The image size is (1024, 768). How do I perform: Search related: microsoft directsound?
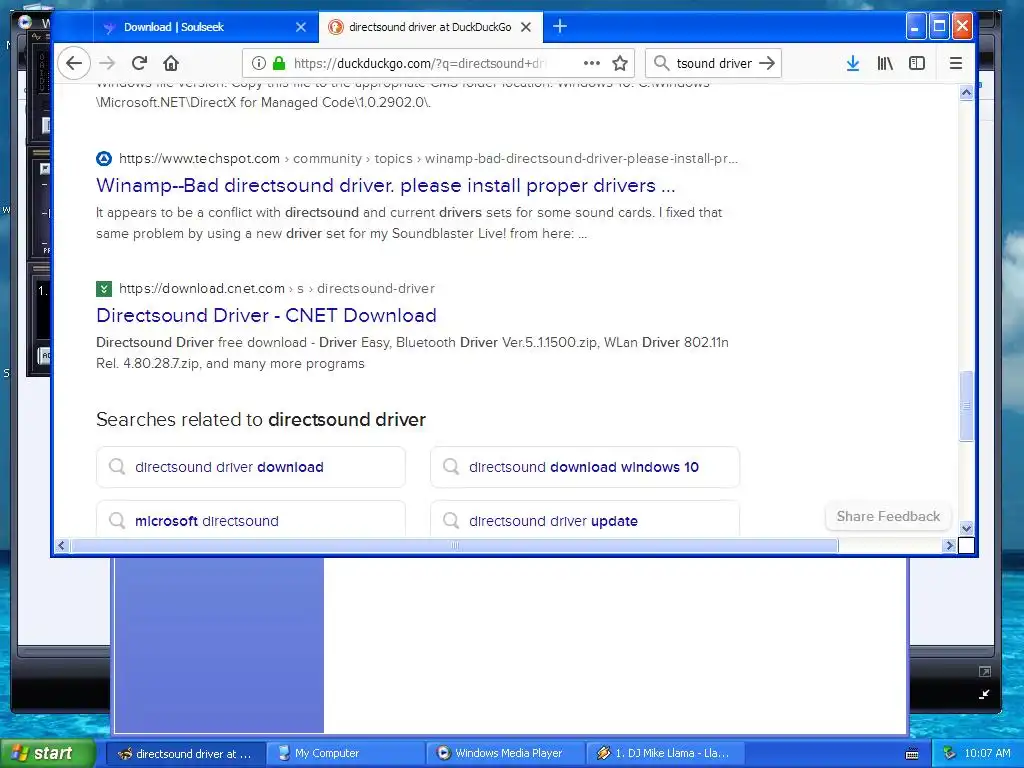pos(251,520)
